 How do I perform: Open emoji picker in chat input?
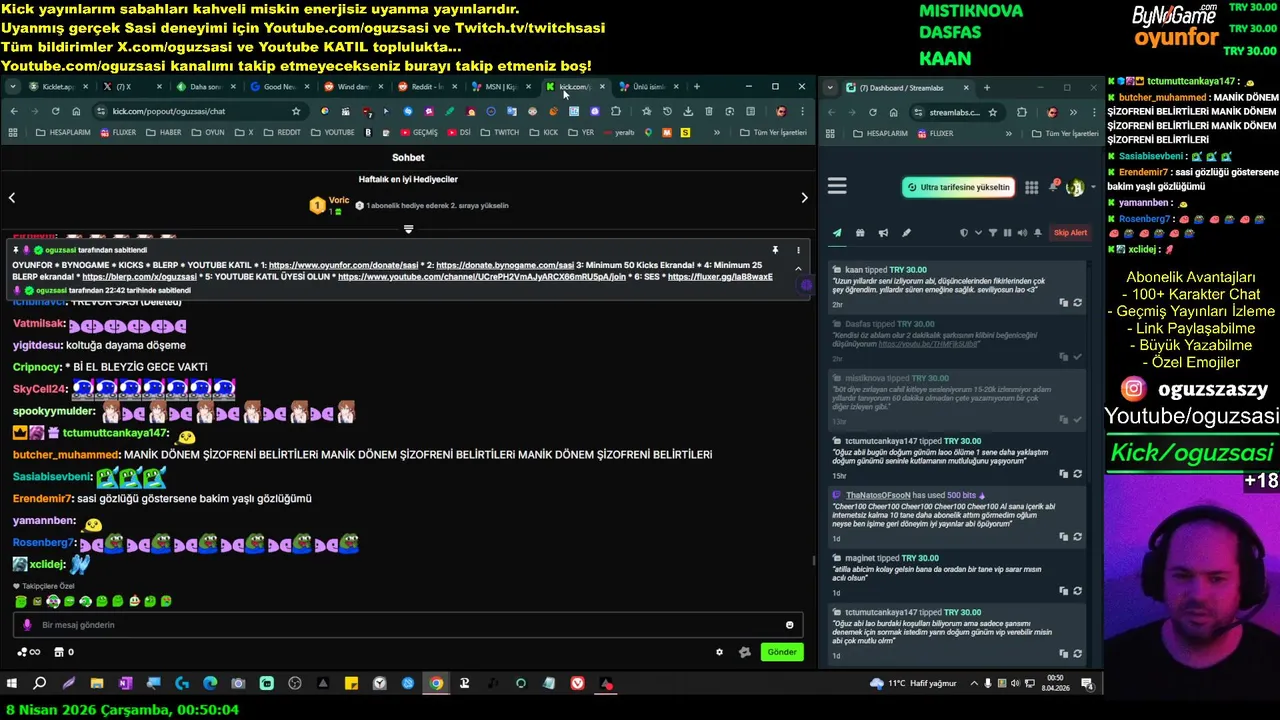[x=789, y=625]
